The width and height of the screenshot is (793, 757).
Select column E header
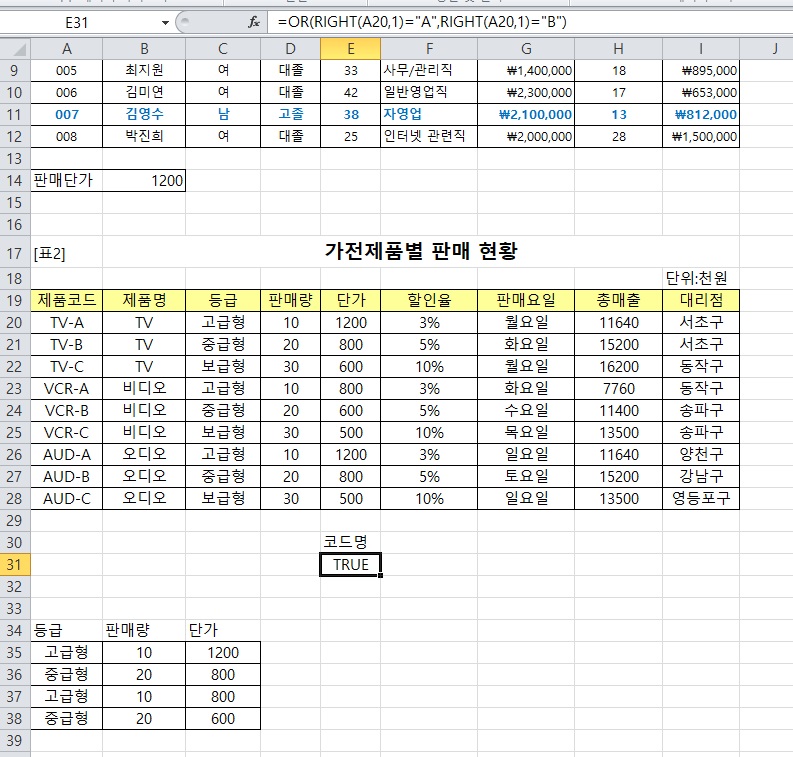point(350,48)
